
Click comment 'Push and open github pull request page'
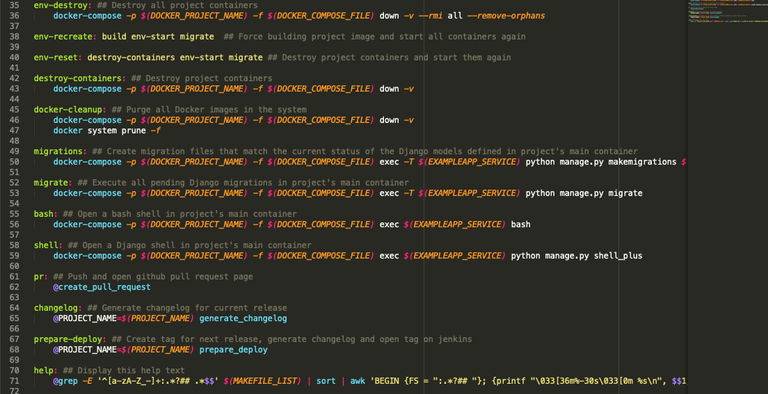[x=160, y=277]
